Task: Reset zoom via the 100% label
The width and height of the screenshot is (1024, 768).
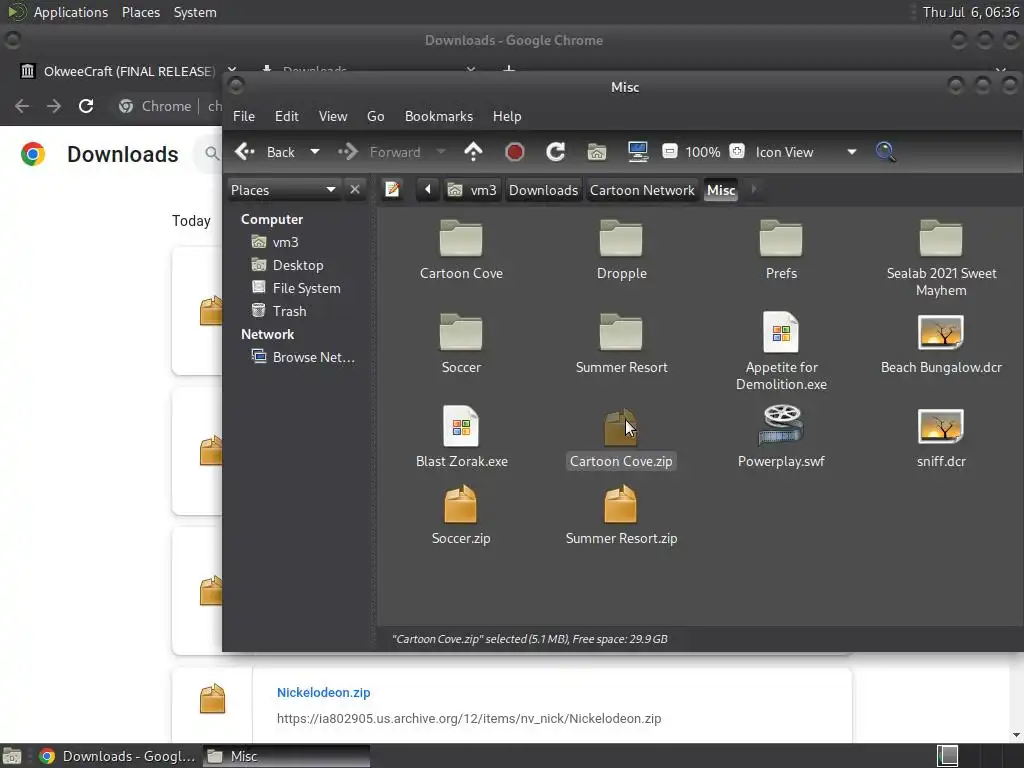Action: tap(703, 152)
